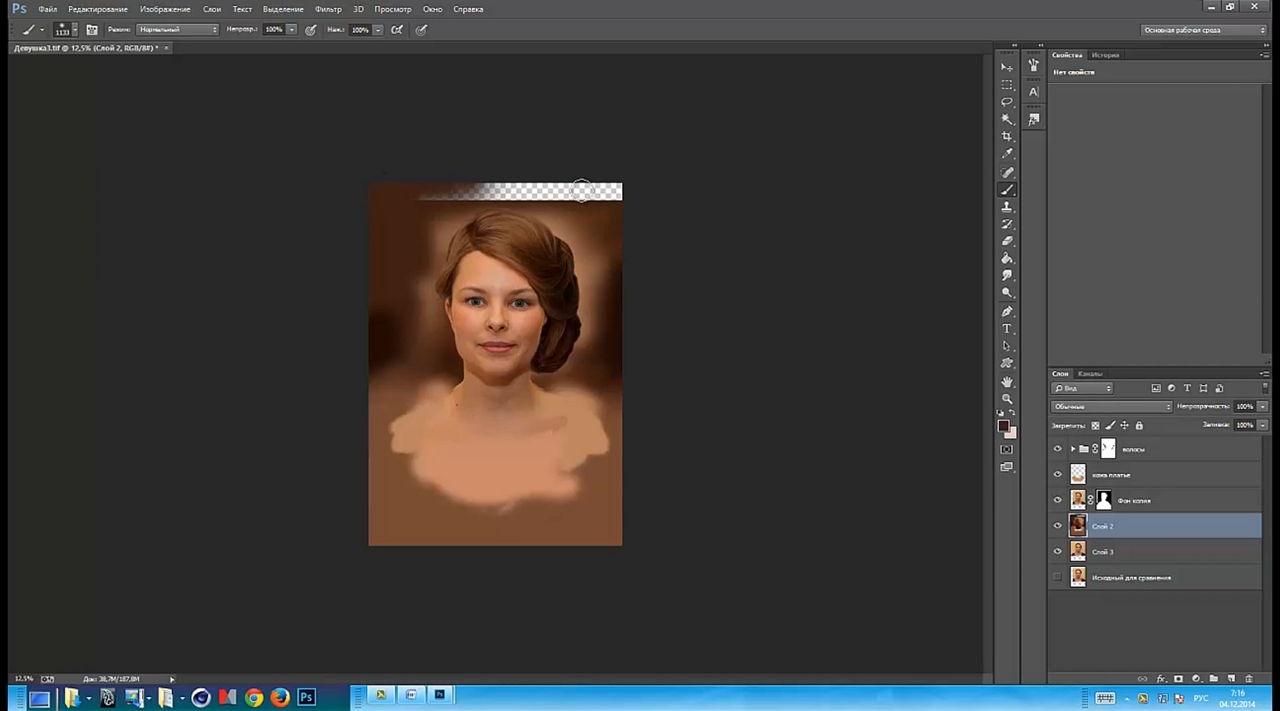Switch to the 'Каналы' tab

1090,374
